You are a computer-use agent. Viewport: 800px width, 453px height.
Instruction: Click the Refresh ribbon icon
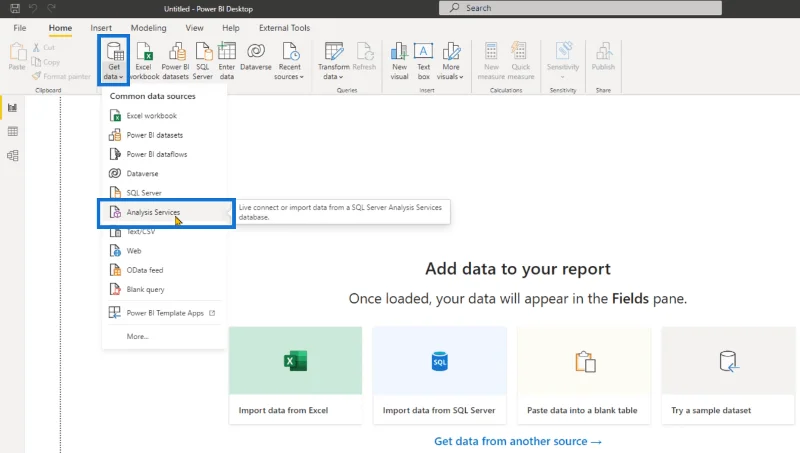[x=364, y=57]
